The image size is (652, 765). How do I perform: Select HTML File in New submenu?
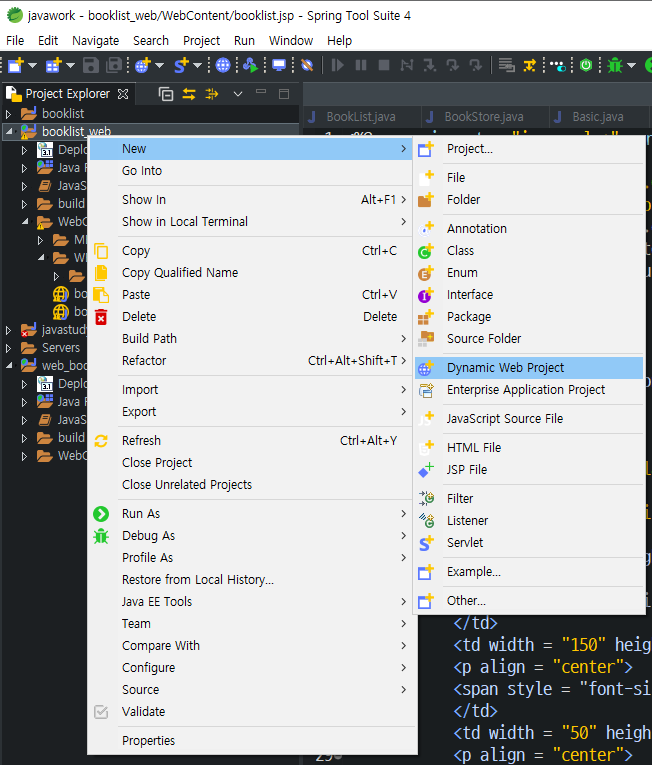click(x=529, y=448)
